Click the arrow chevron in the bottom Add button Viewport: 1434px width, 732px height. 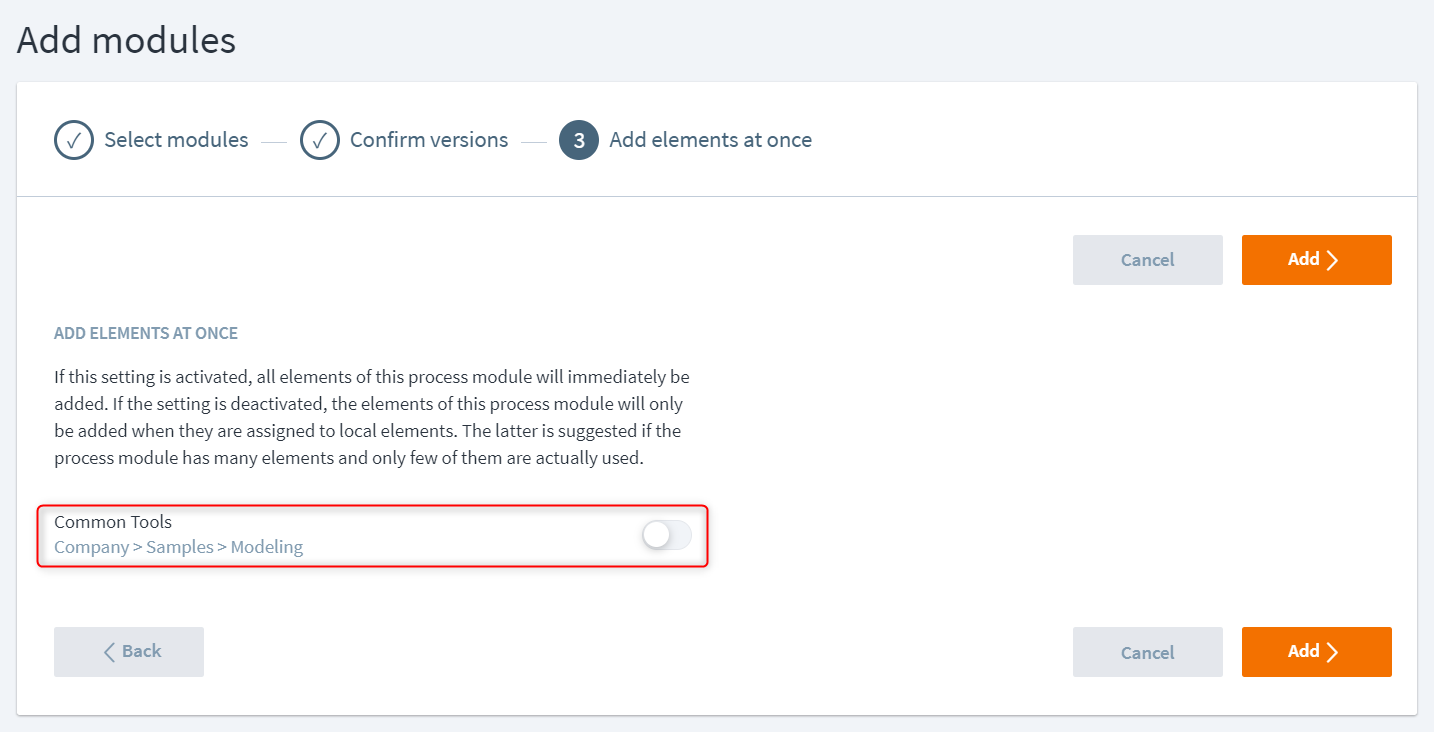[x=1332, y=652]
